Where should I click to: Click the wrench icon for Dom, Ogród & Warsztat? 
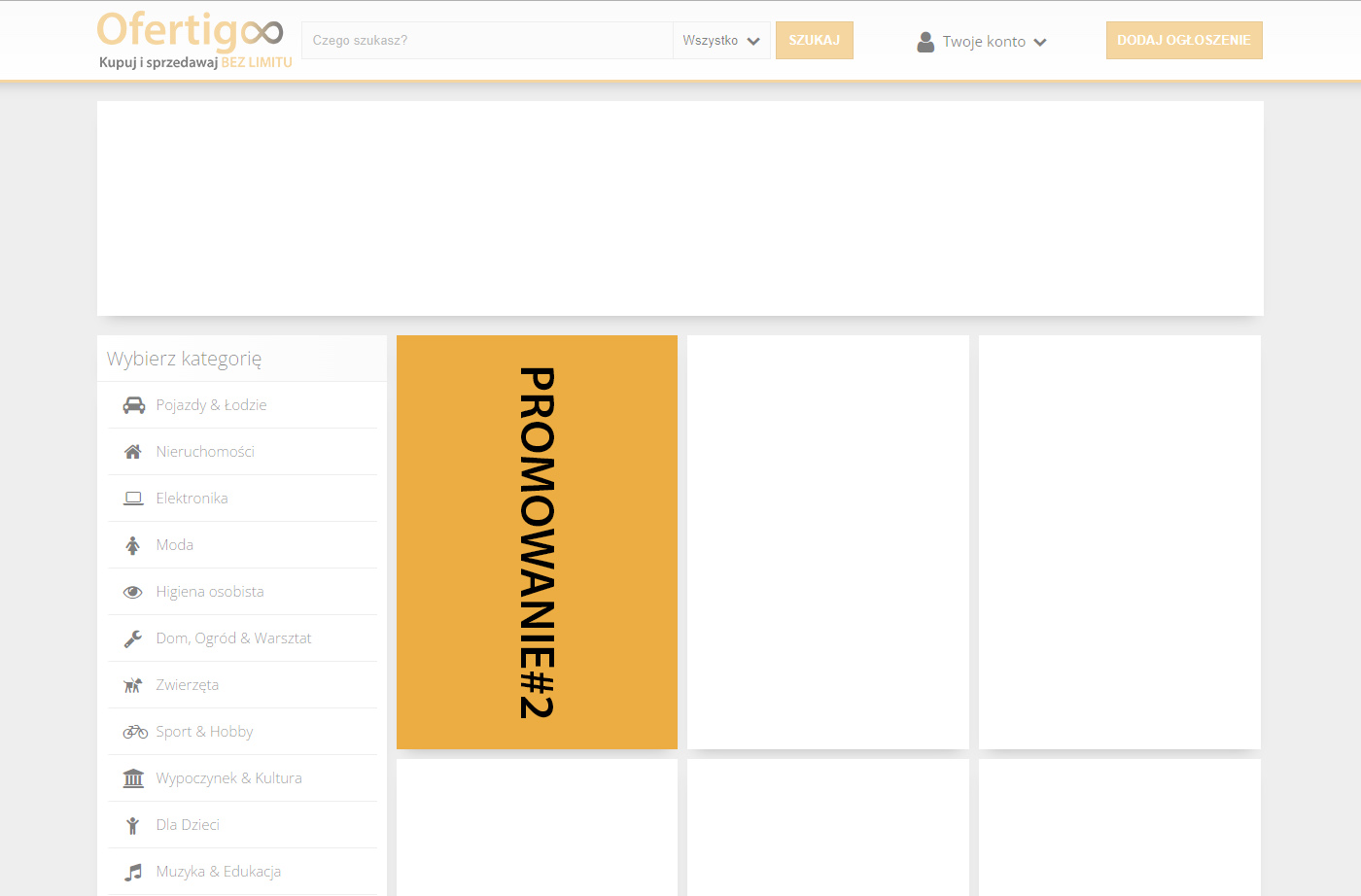(x=133, y=638)
